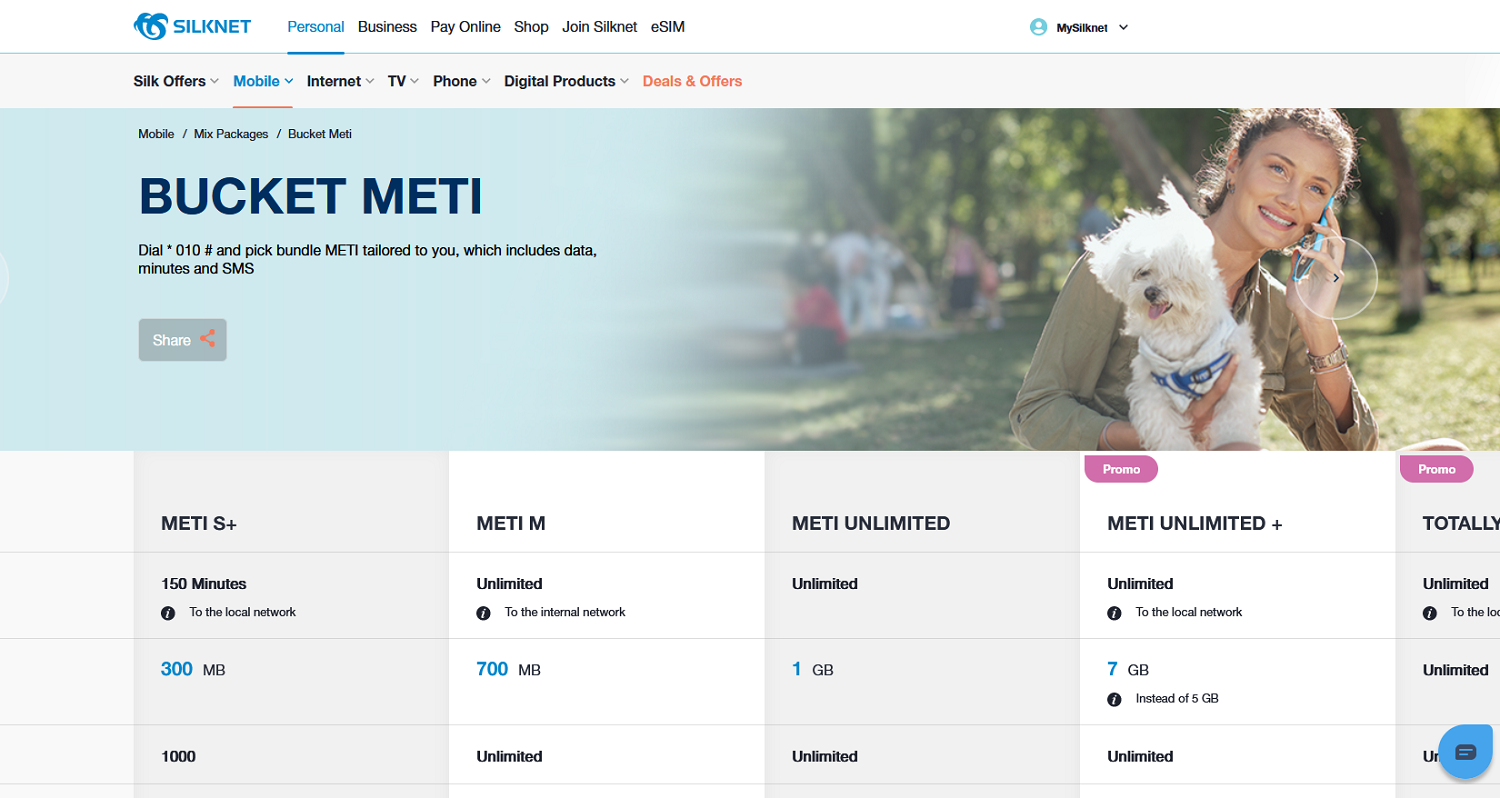
Task: Expand the TV menu
Action: point(403,81)
